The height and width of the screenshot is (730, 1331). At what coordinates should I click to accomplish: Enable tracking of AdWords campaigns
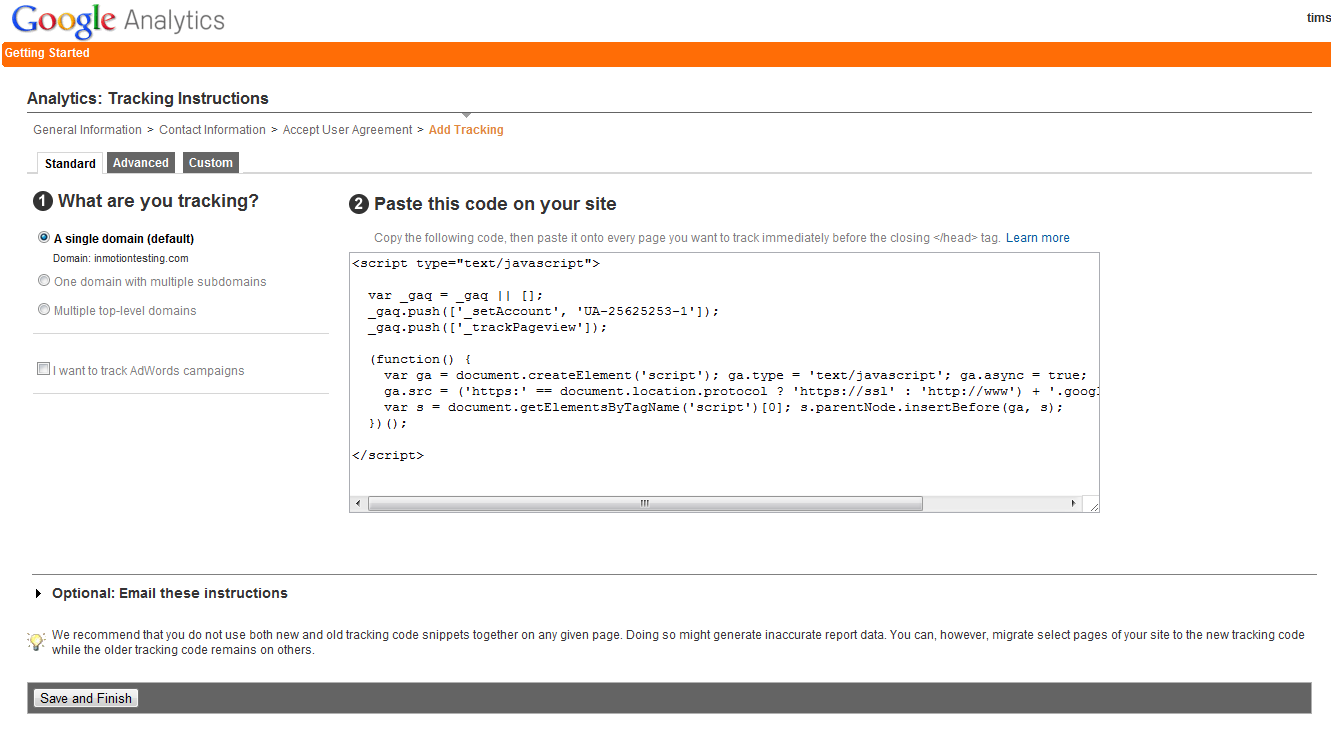click(x=43, y=368)
